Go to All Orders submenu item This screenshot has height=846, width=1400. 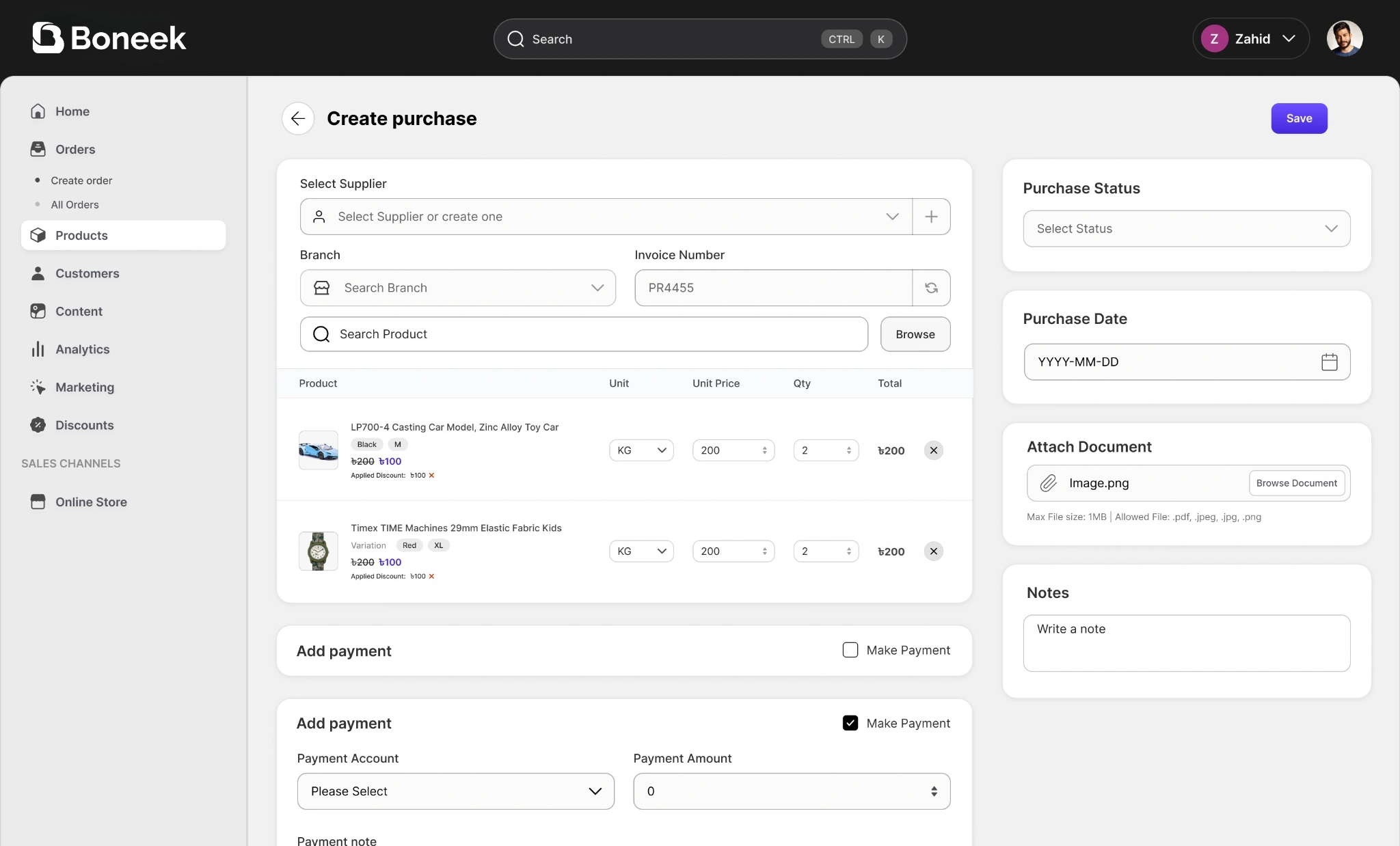pyautogui.click(x=75, y=205)
